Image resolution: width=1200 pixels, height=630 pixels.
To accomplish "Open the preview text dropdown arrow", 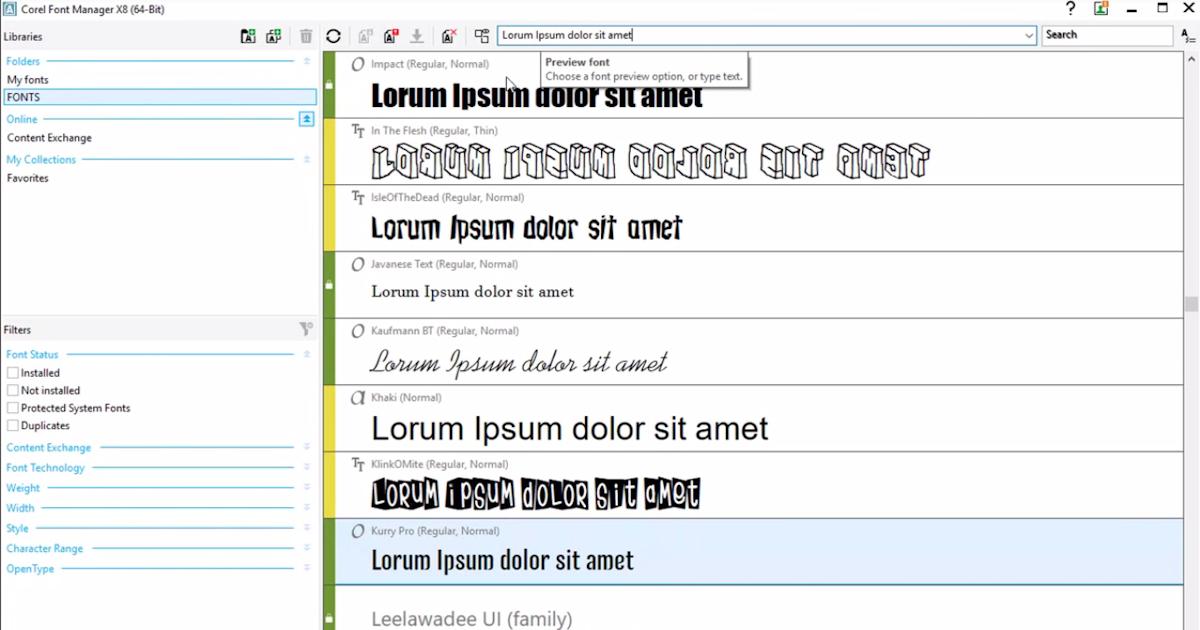I will click(x=1029, y=36).
